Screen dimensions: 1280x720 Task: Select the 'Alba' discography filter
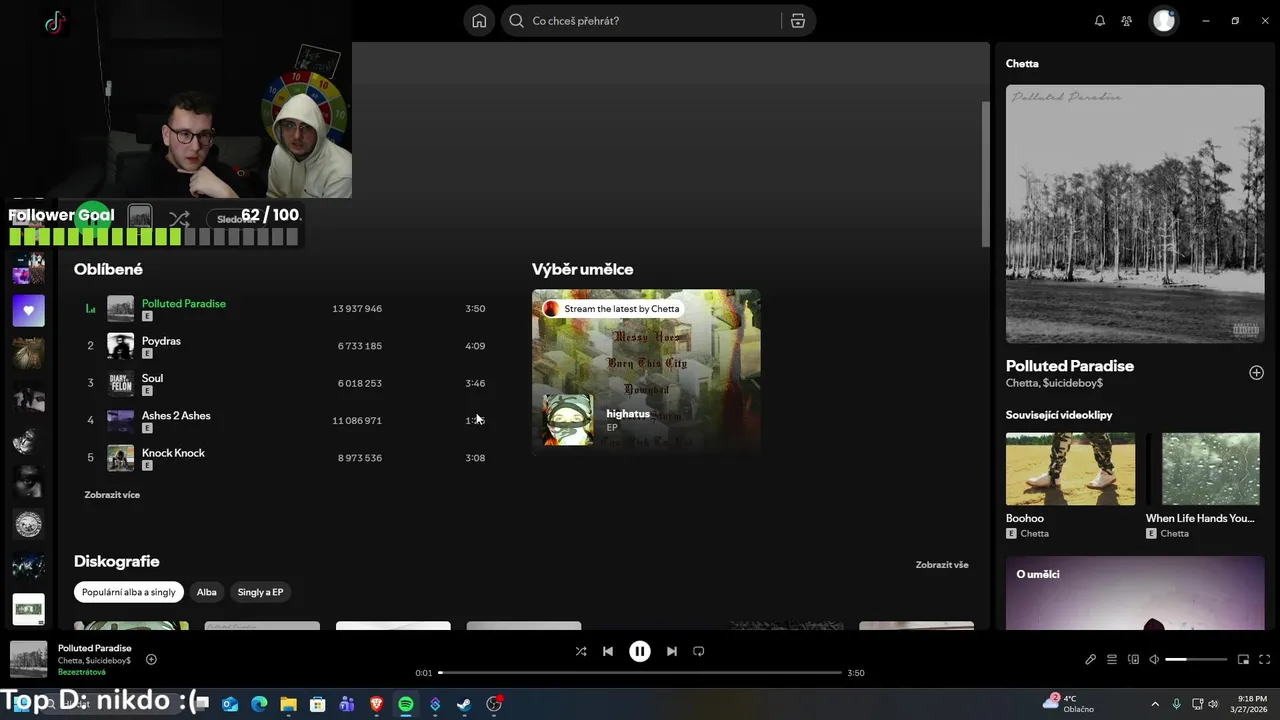(207, 592)
